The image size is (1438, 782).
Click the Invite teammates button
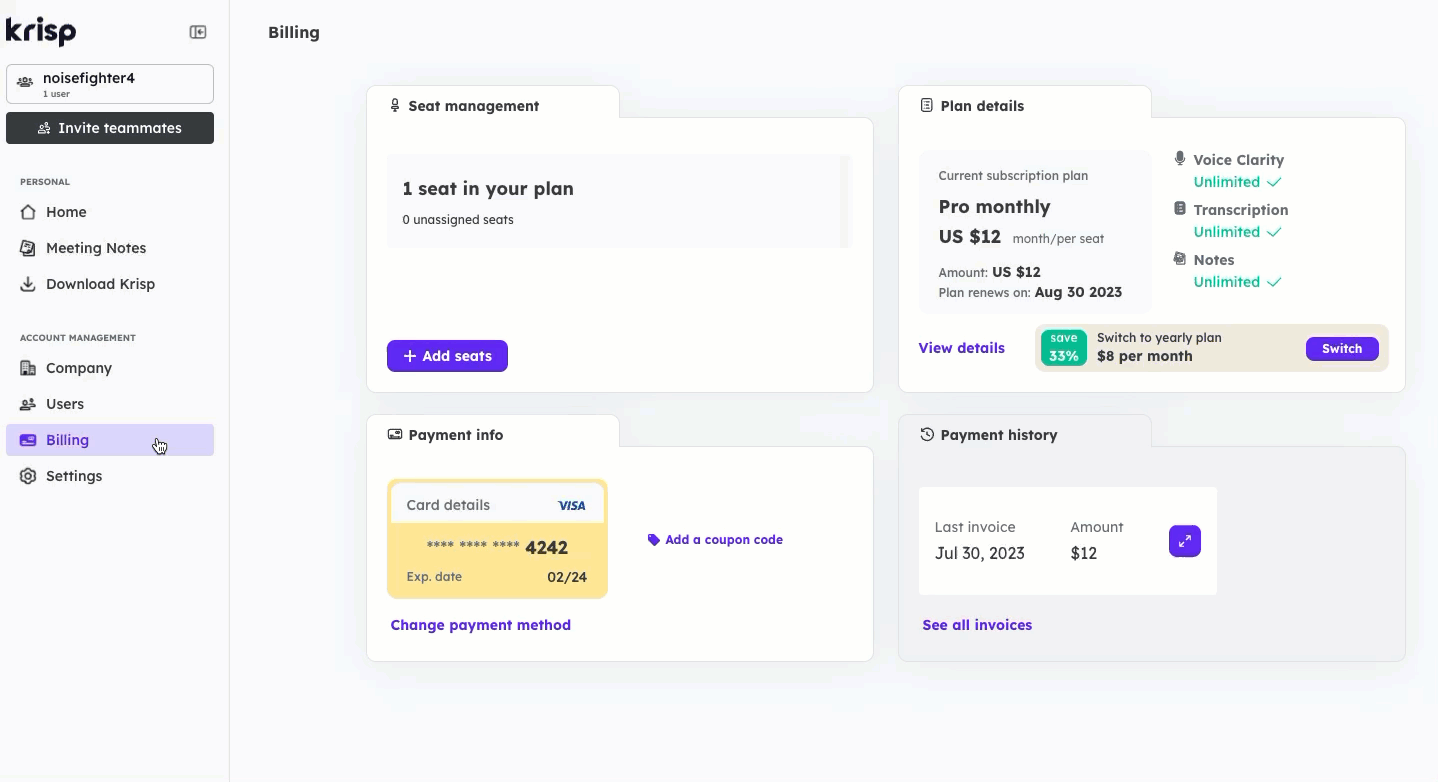(110, 128)
